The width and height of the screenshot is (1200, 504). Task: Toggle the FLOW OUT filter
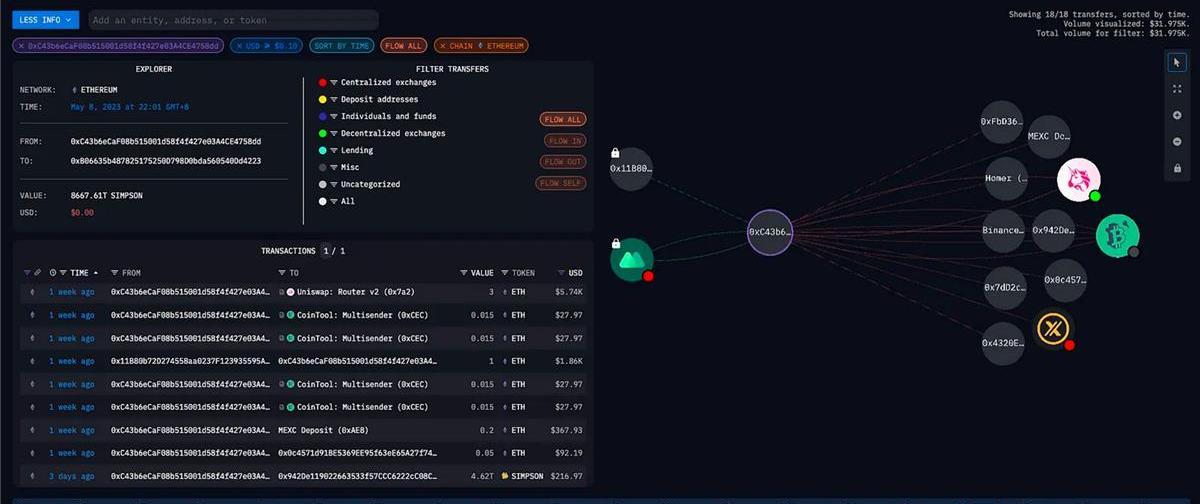pyautogui.click(x=563, y=162)
